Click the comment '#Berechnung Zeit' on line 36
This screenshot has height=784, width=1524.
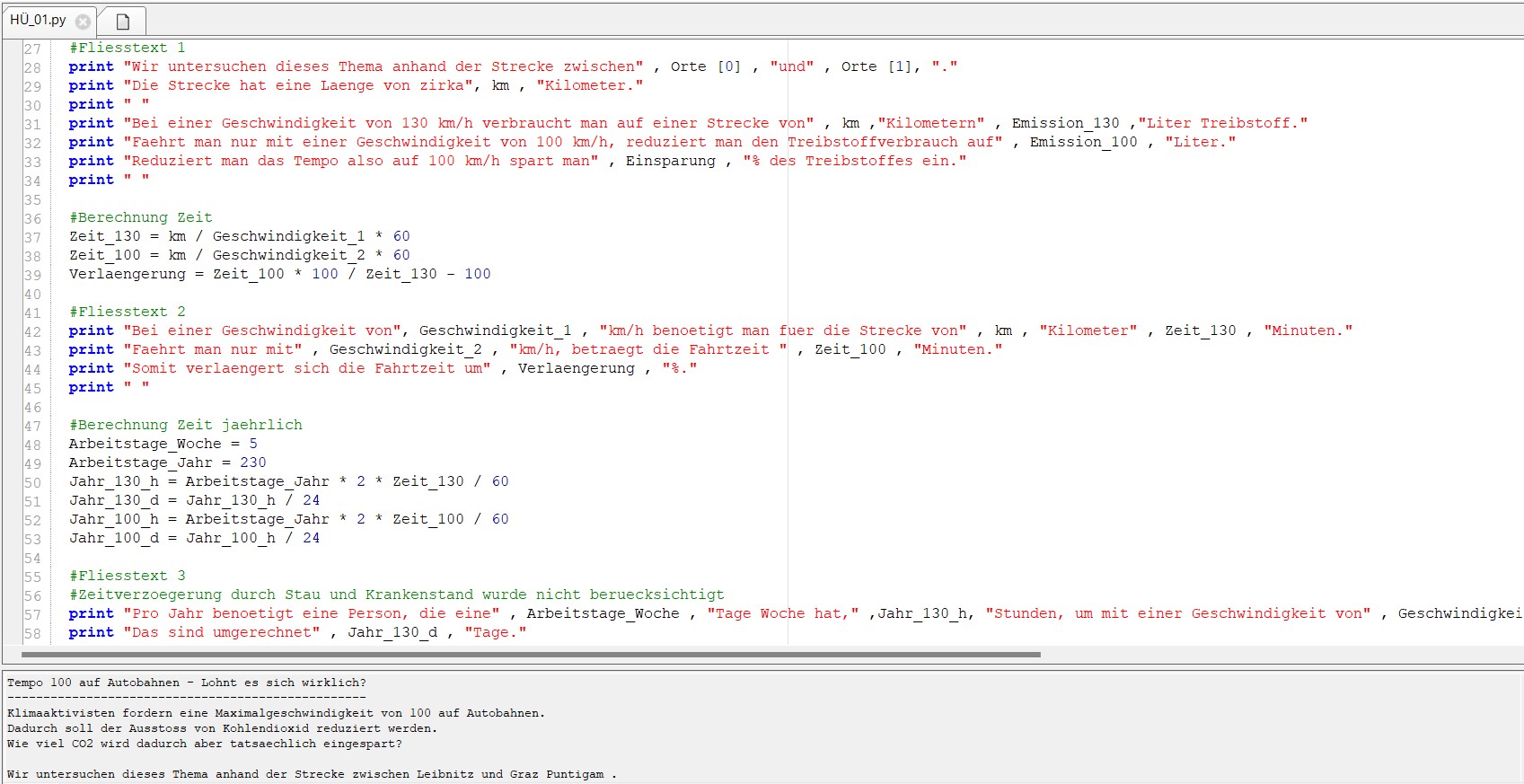[141, 217]
